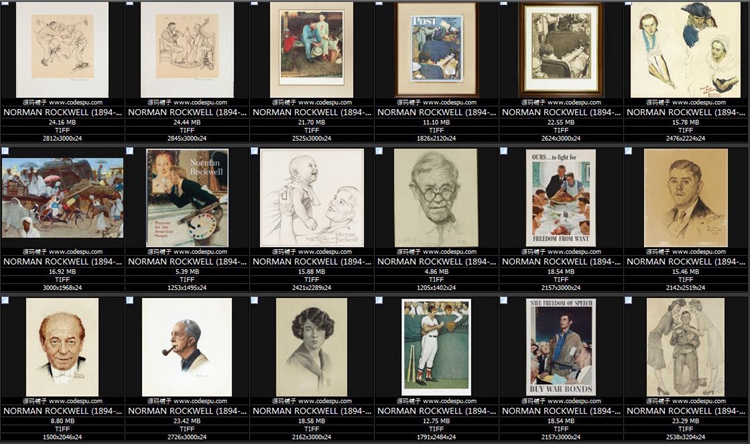Viewport: 750px width, 444px height.
Task: Click the "2538x3204x24" dimensions label
Action: coord(685,437)
